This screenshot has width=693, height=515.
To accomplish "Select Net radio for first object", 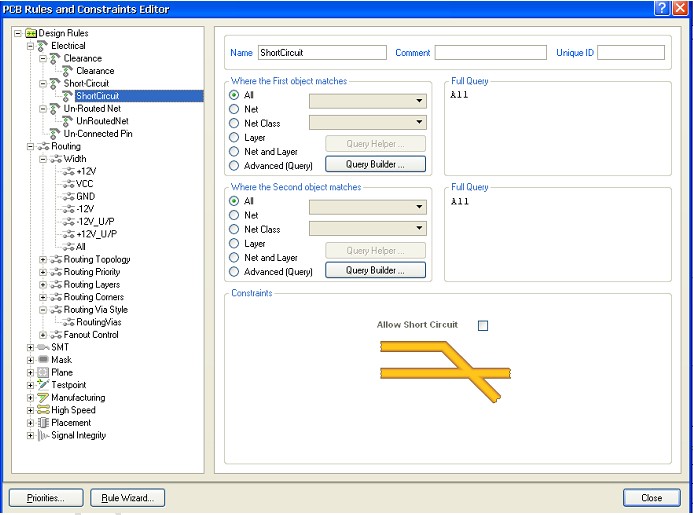I will point(235,109).
